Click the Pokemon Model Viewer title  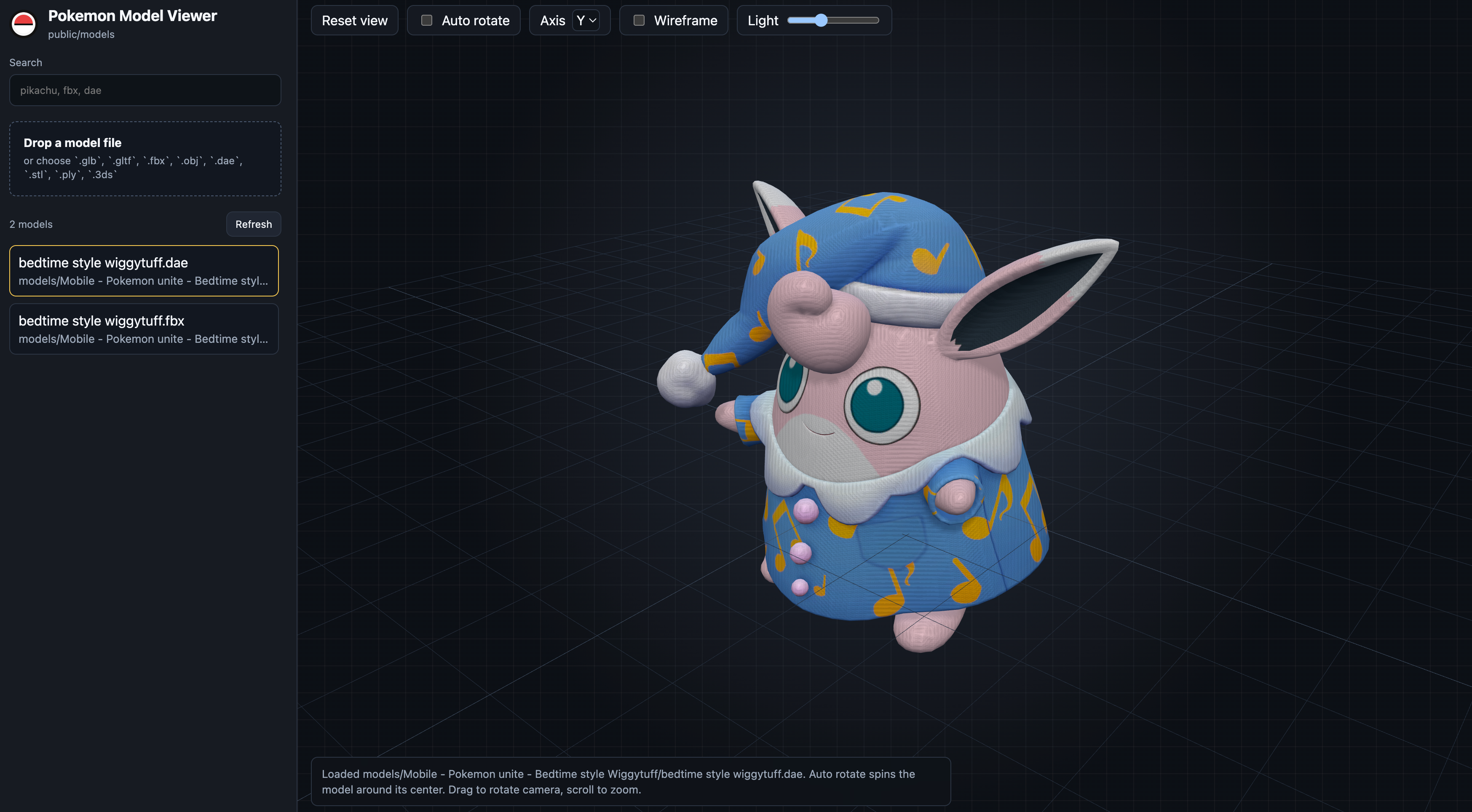(133, 16)
